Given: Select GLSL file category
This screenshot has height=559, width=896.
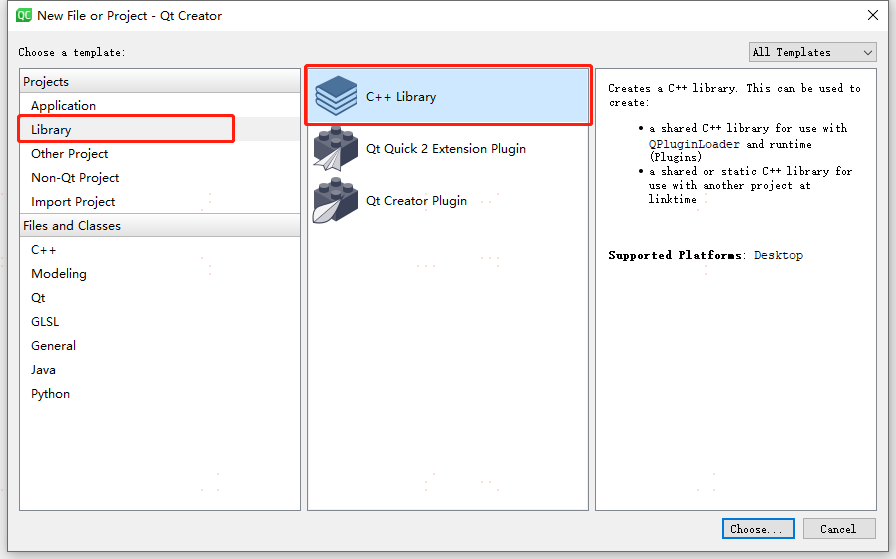Looking at the screenshot, I should (x=160, y=322).
